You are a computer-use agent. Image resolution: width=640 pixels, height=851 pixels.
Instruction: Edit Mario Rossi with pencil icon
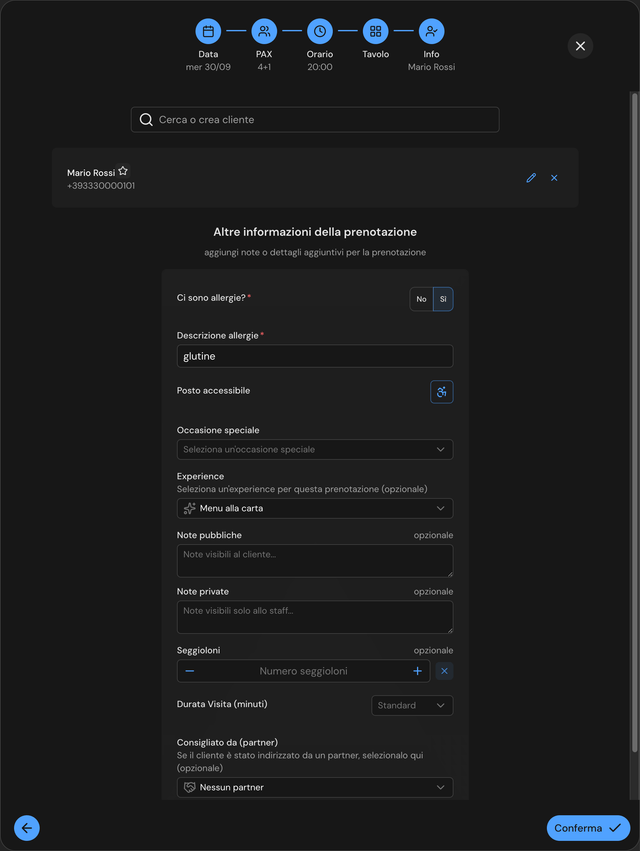click(531, 178)
